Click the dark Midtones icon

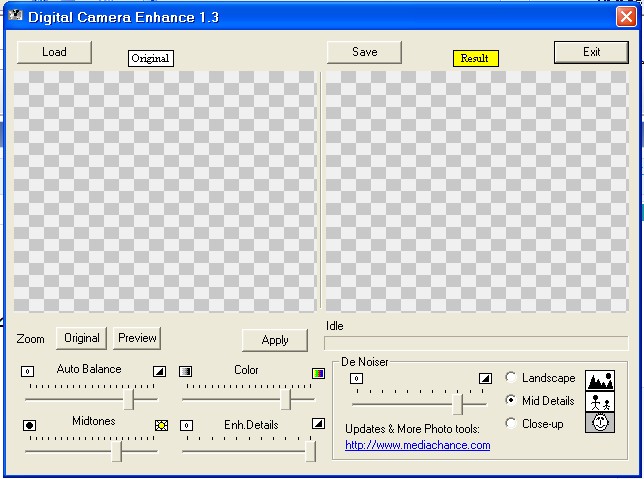(x=29, y=425)
